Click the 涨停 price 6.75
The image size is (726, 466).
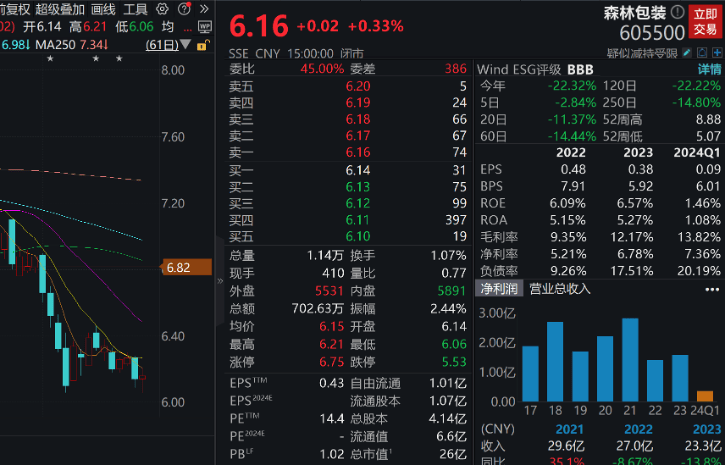coord(332,362)
